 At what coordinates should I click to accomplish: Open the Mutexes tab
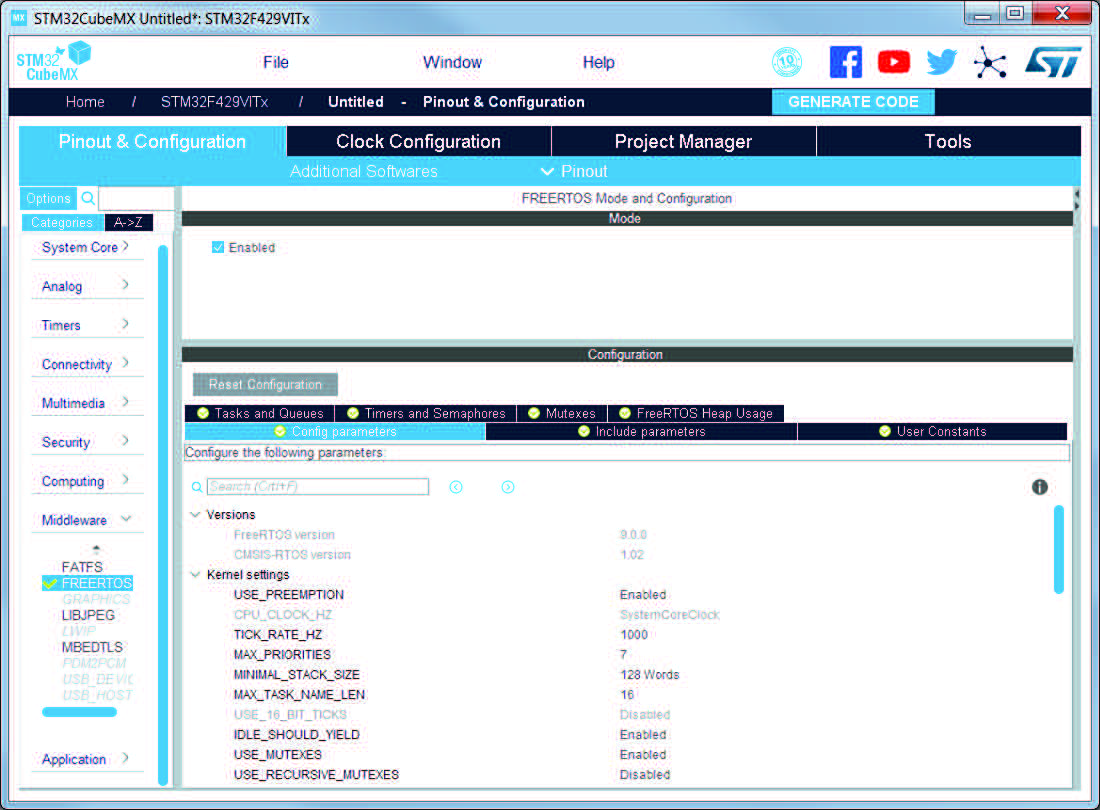[x=562, y=414]
